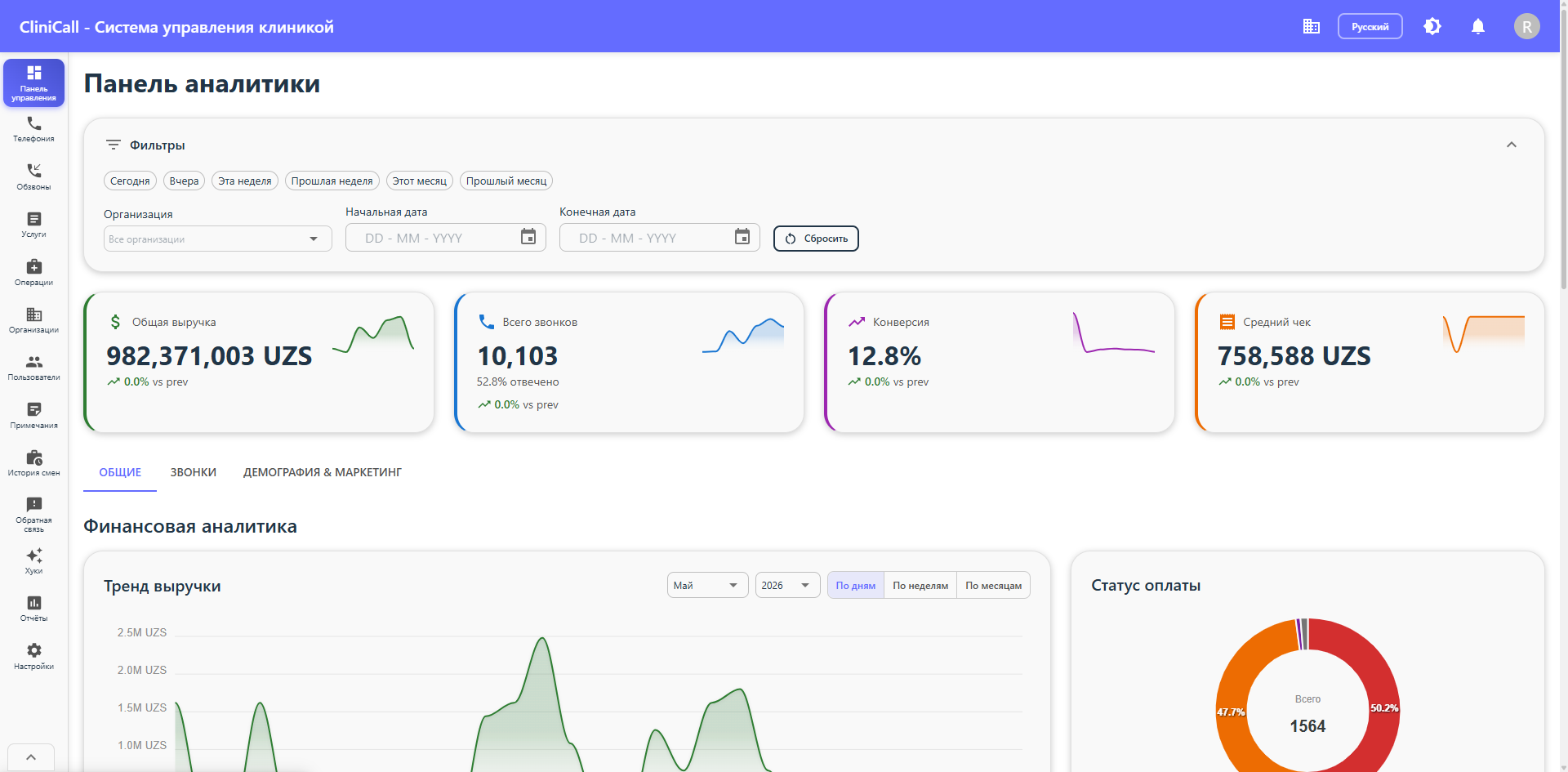
Task: Open Пользователи sidebar item
Action: tap(33, 368)
